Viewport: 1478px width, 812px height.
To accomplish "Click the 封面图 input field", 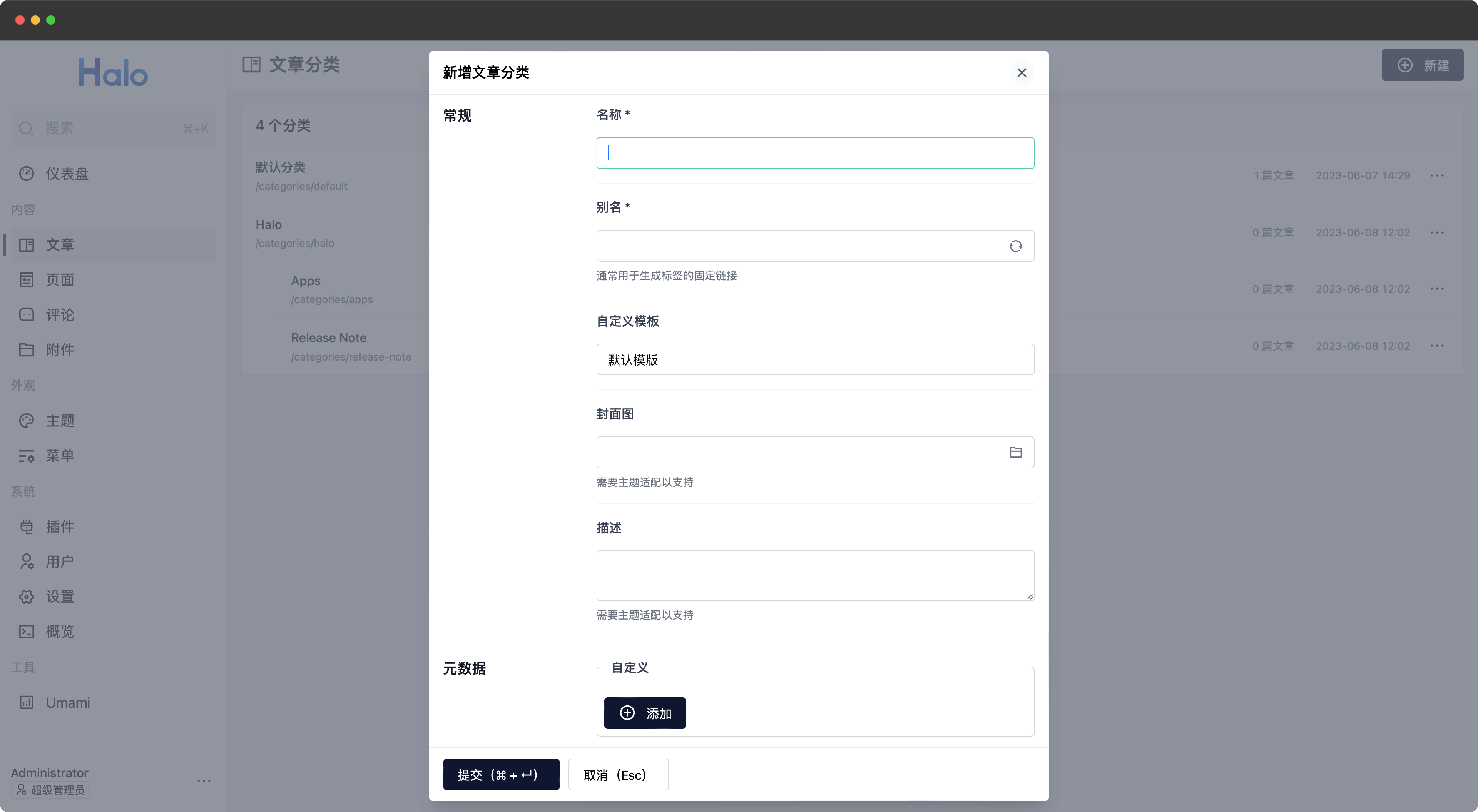I will click(x=797, y=452).
